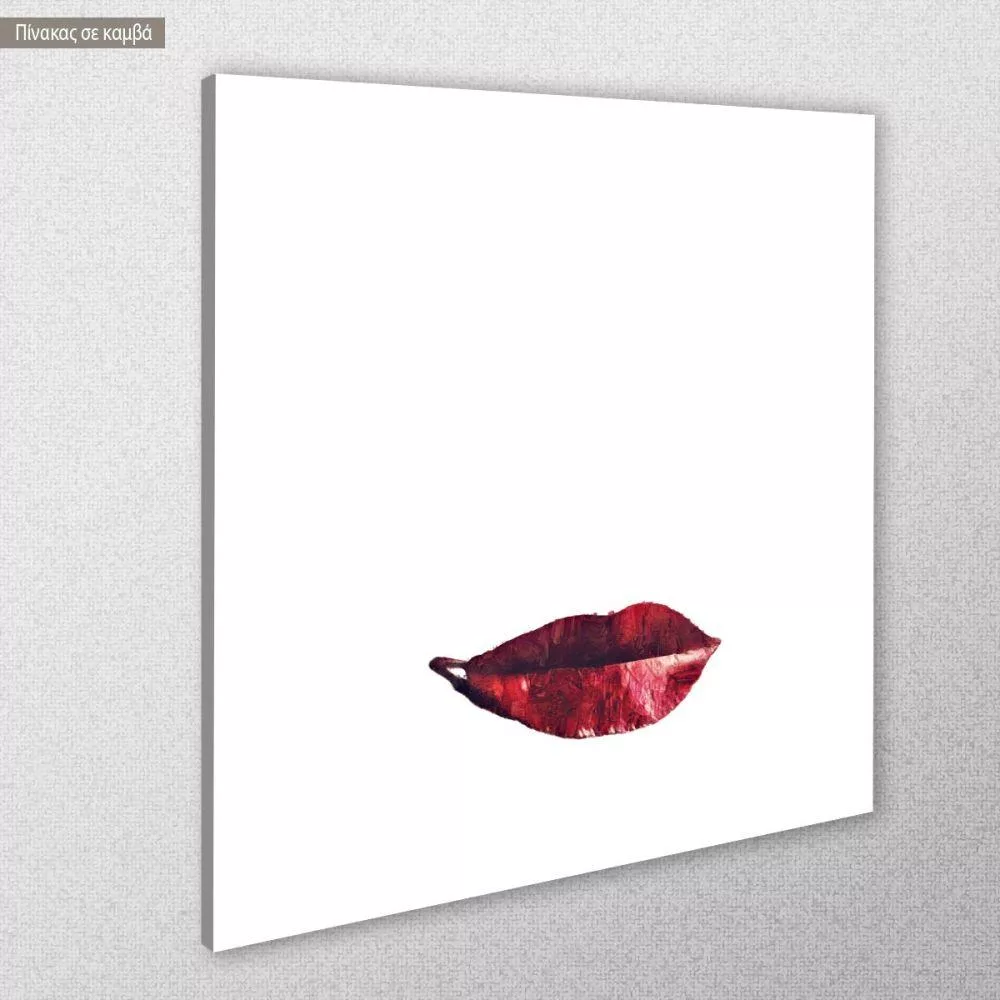Click the word "Πίνακας" in the label
This screenshot has width=1000, height=1000.
44,33
